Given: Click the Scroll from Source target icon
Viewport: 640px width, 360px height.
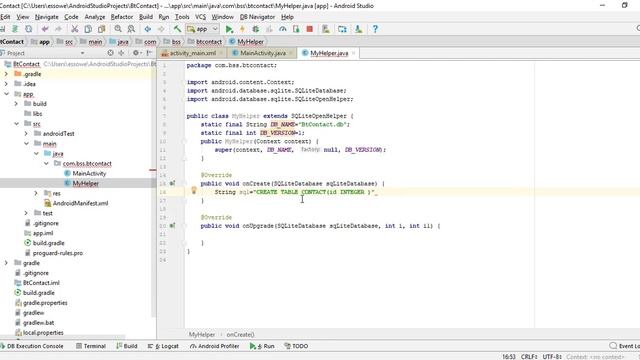Looking at the screenshot, I should click(x=110, y=53).
